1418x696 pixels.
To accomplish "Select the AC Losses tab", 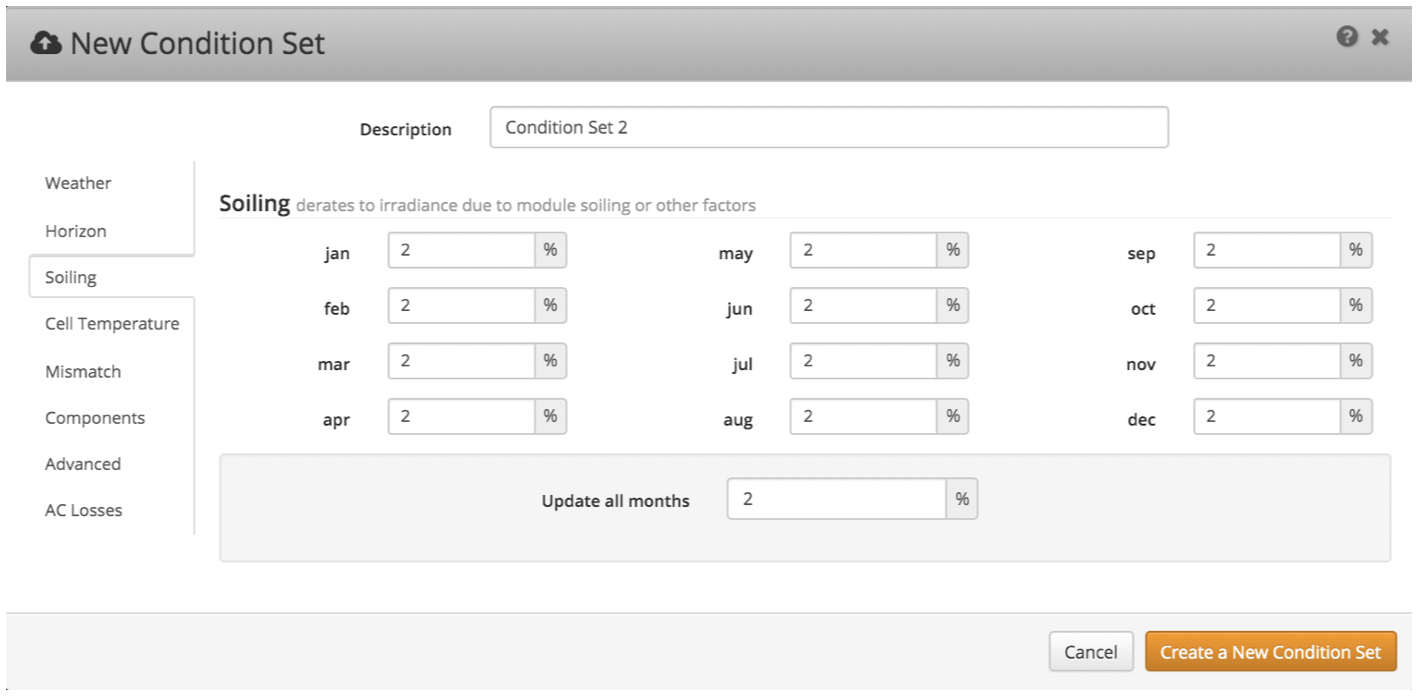I will click(x=84, y=510).
